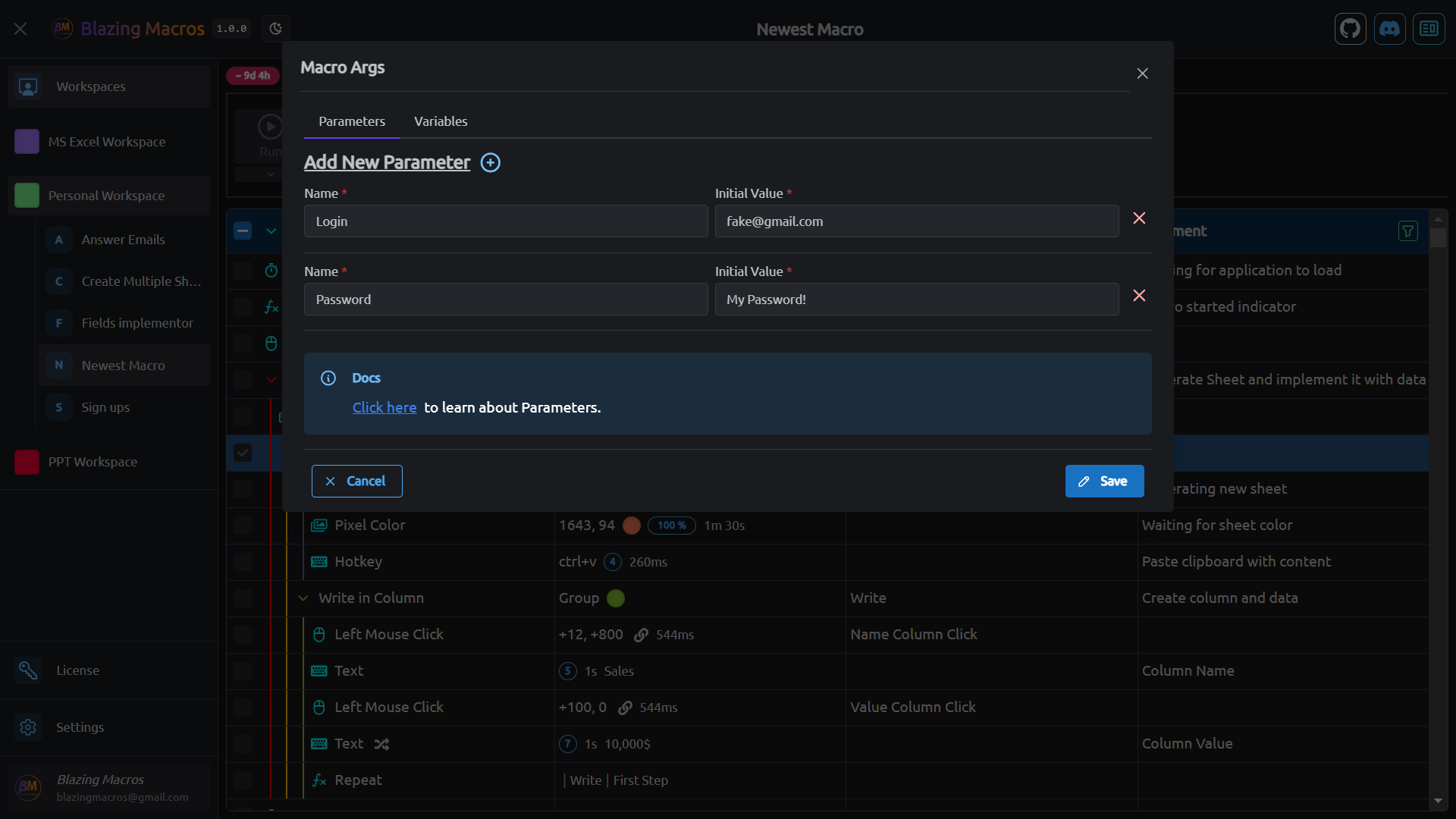The image size is (1456, 819).
Task: Check the Sales Text row checkbox
Action: [243, 671]
